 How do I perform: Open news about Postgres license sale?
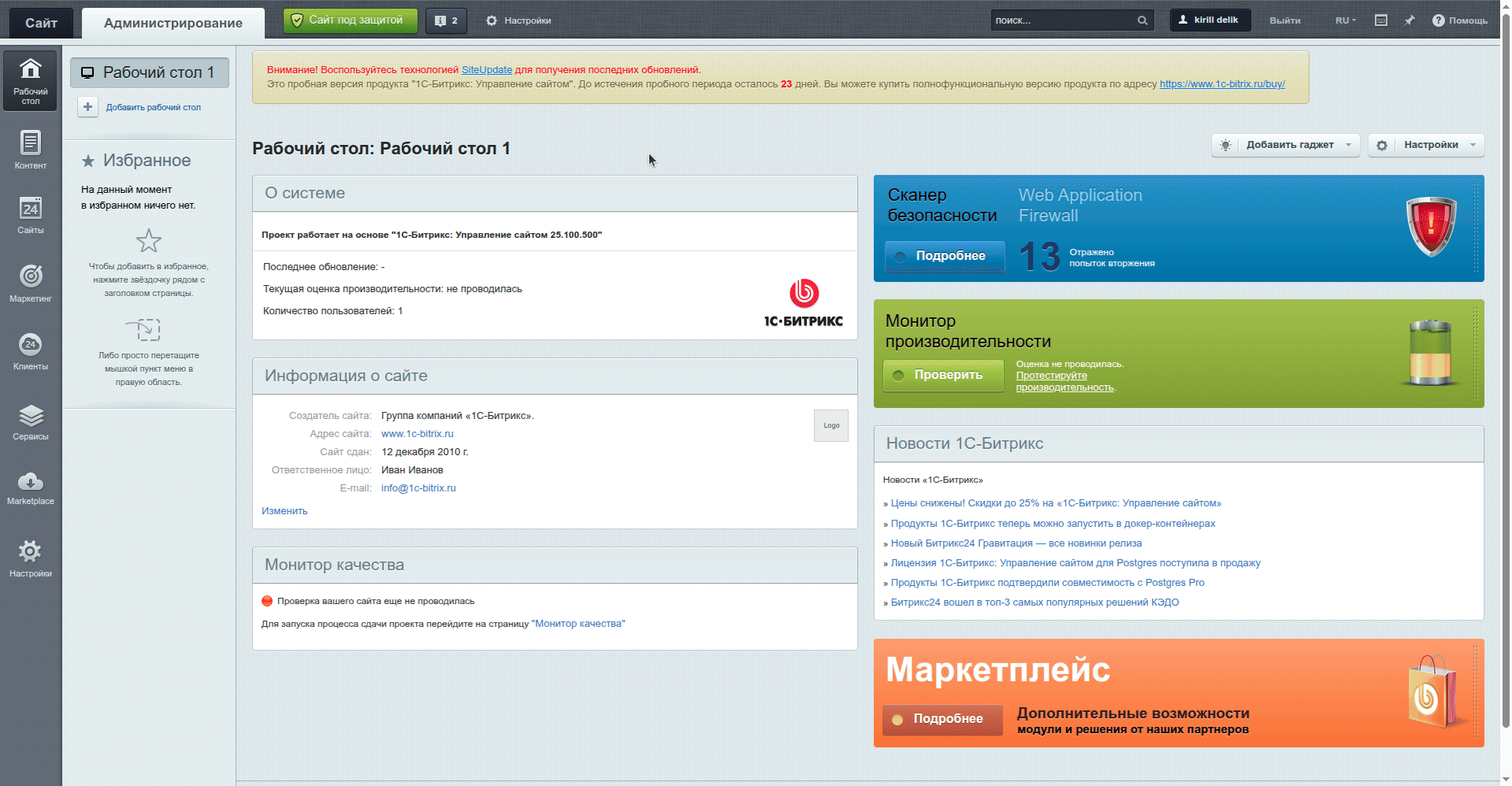1075,563
